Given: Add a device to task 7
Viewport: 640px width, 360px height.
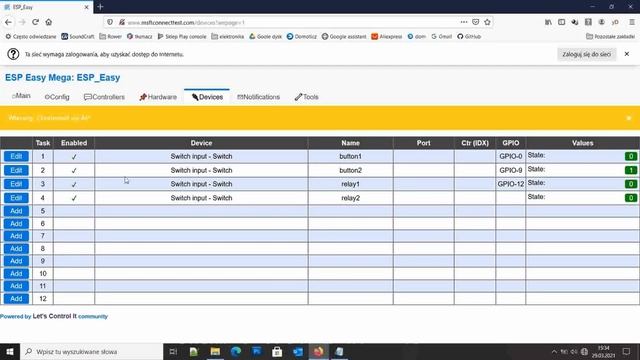Looking at the screenshot, I should click(x=16, y=236).
